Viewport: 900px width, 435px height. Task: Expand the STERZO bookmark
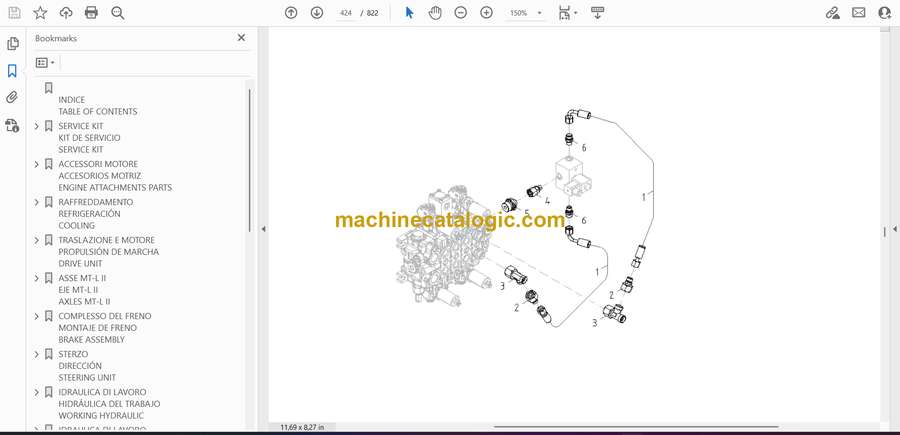pos(37,354)
